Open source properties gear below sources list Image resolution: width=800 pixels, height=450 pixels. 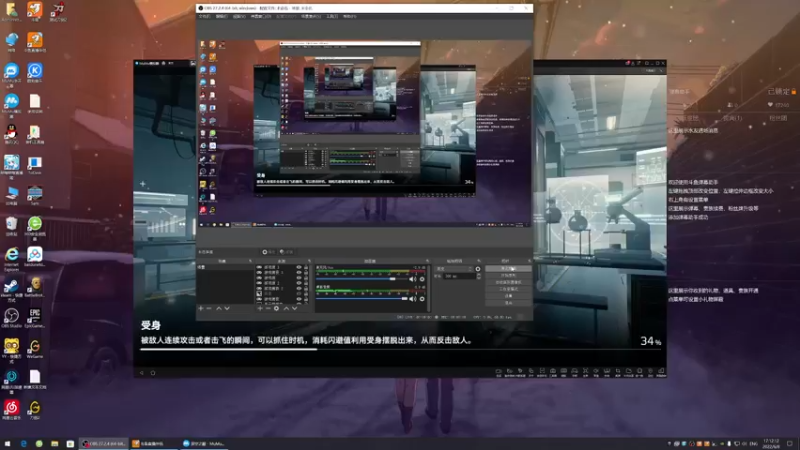tap(277, 308)
